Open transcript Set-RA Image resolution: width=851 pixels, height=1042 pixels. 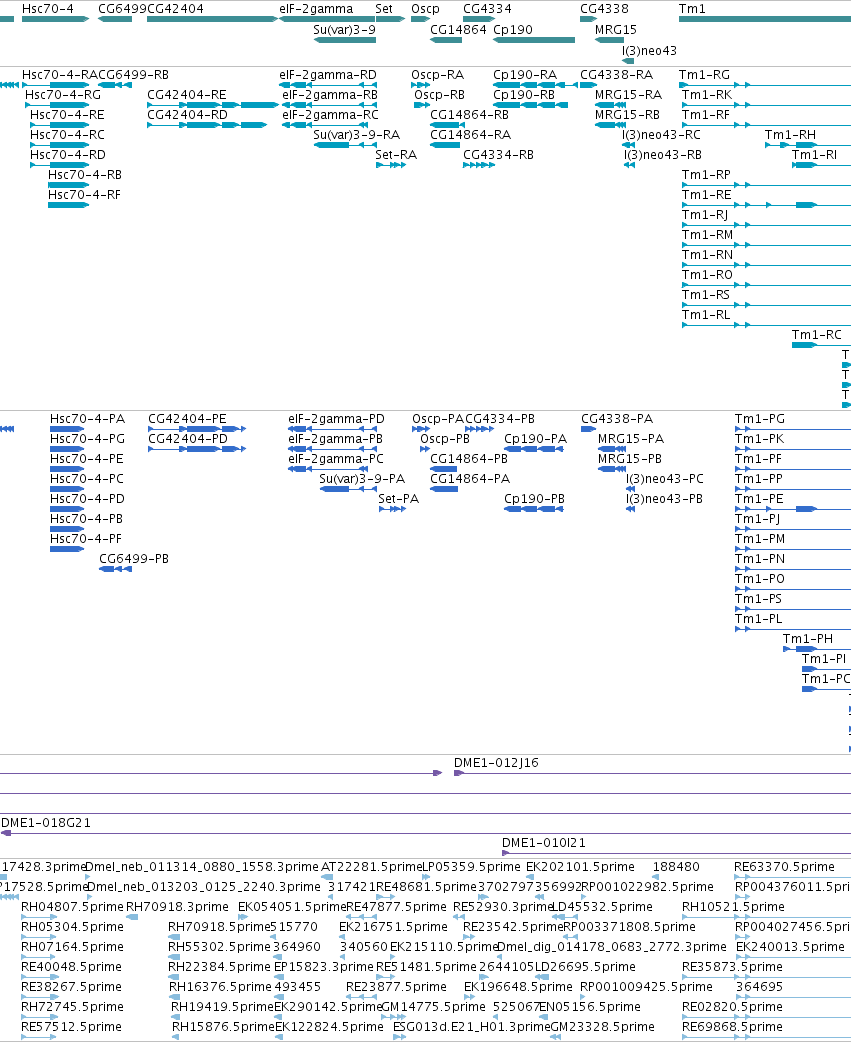click(396, 155)
